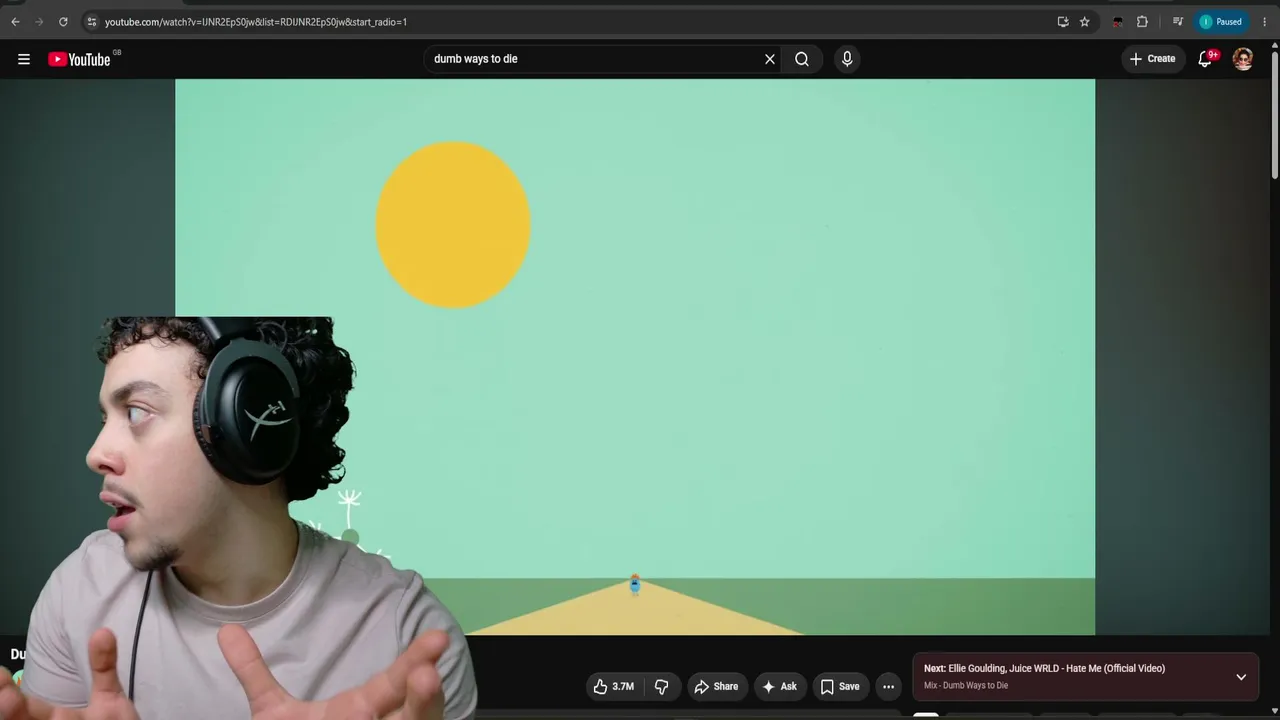Reload the YouTube page

point(63,22)
